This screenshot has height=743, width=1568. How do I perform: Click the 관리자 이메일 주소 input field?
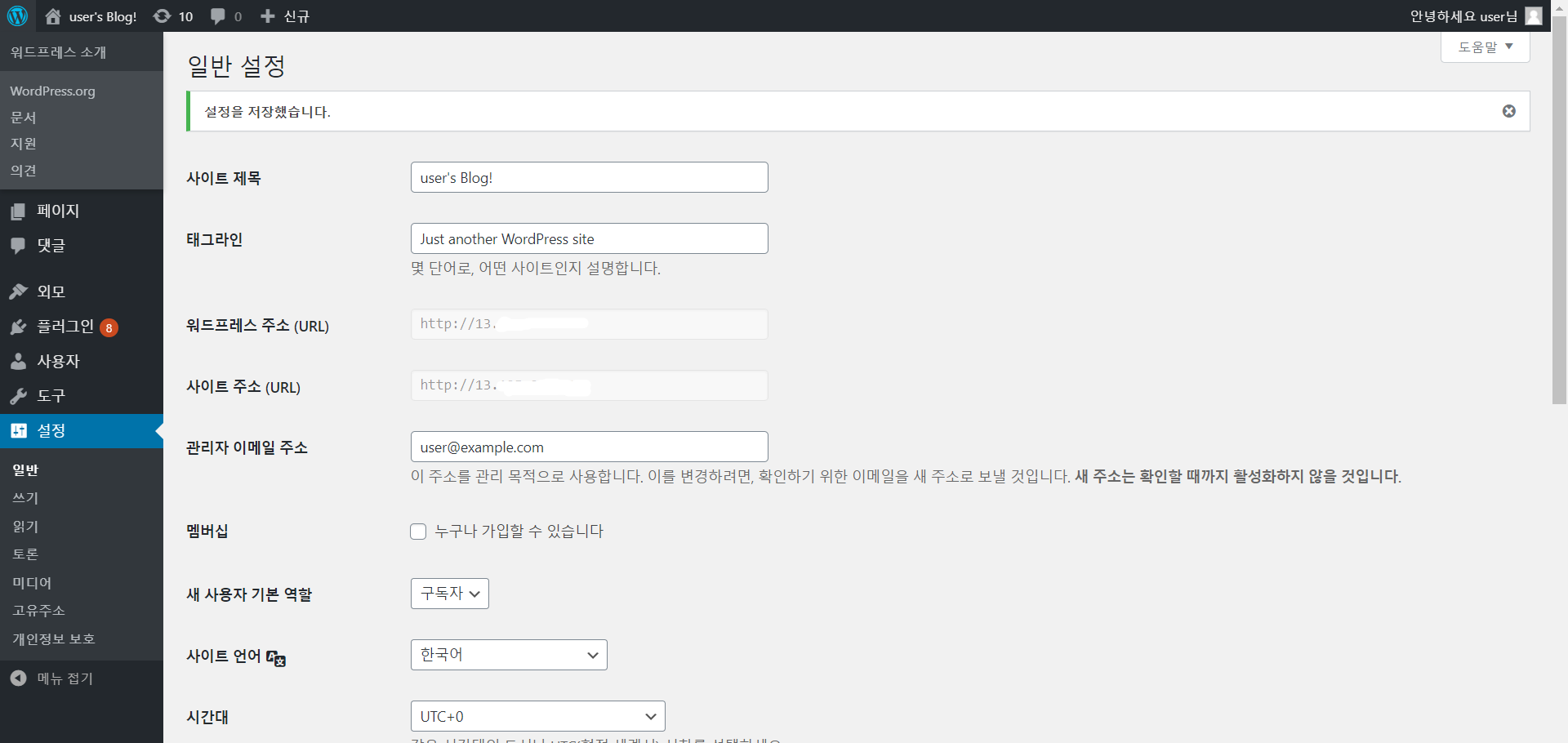click(589, 447)
